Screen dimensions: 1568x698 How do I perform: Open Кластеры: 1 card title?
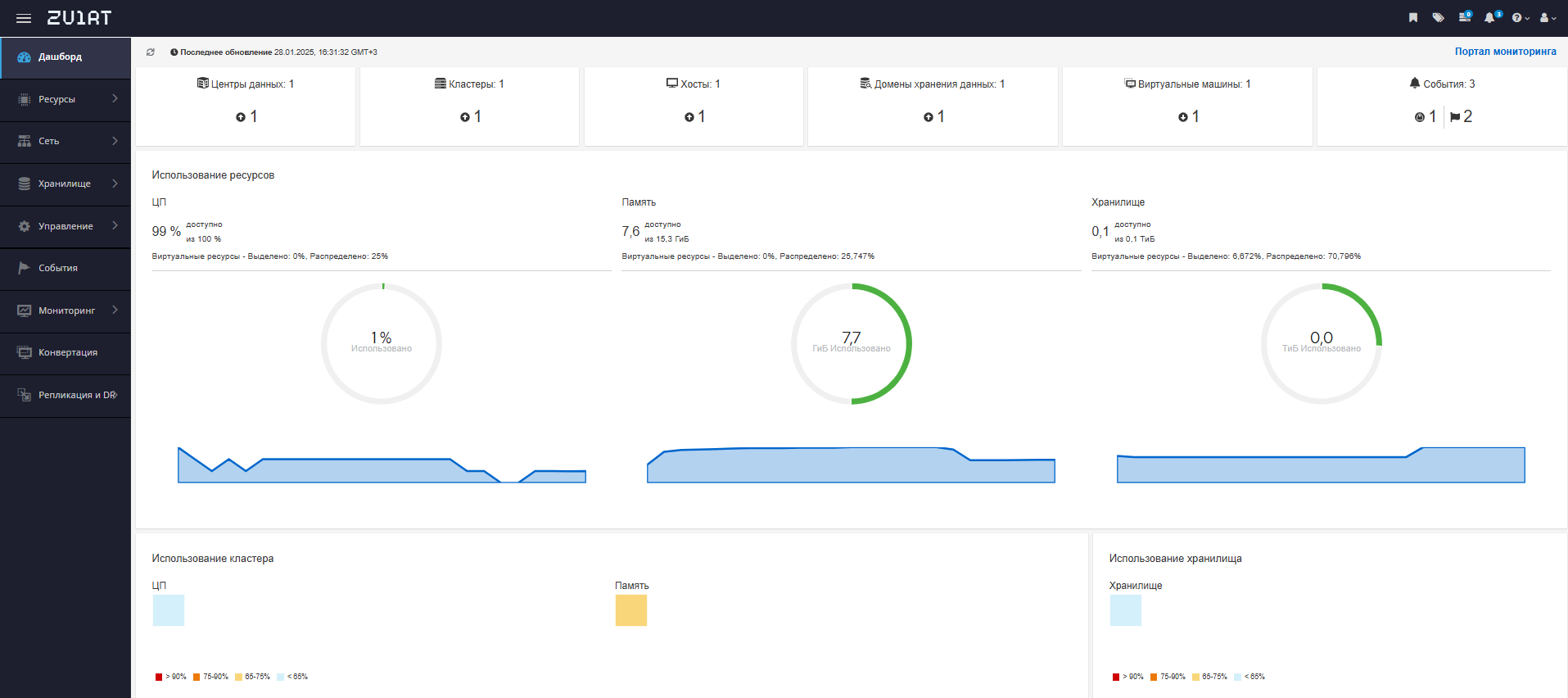click(x=469, y=84)
